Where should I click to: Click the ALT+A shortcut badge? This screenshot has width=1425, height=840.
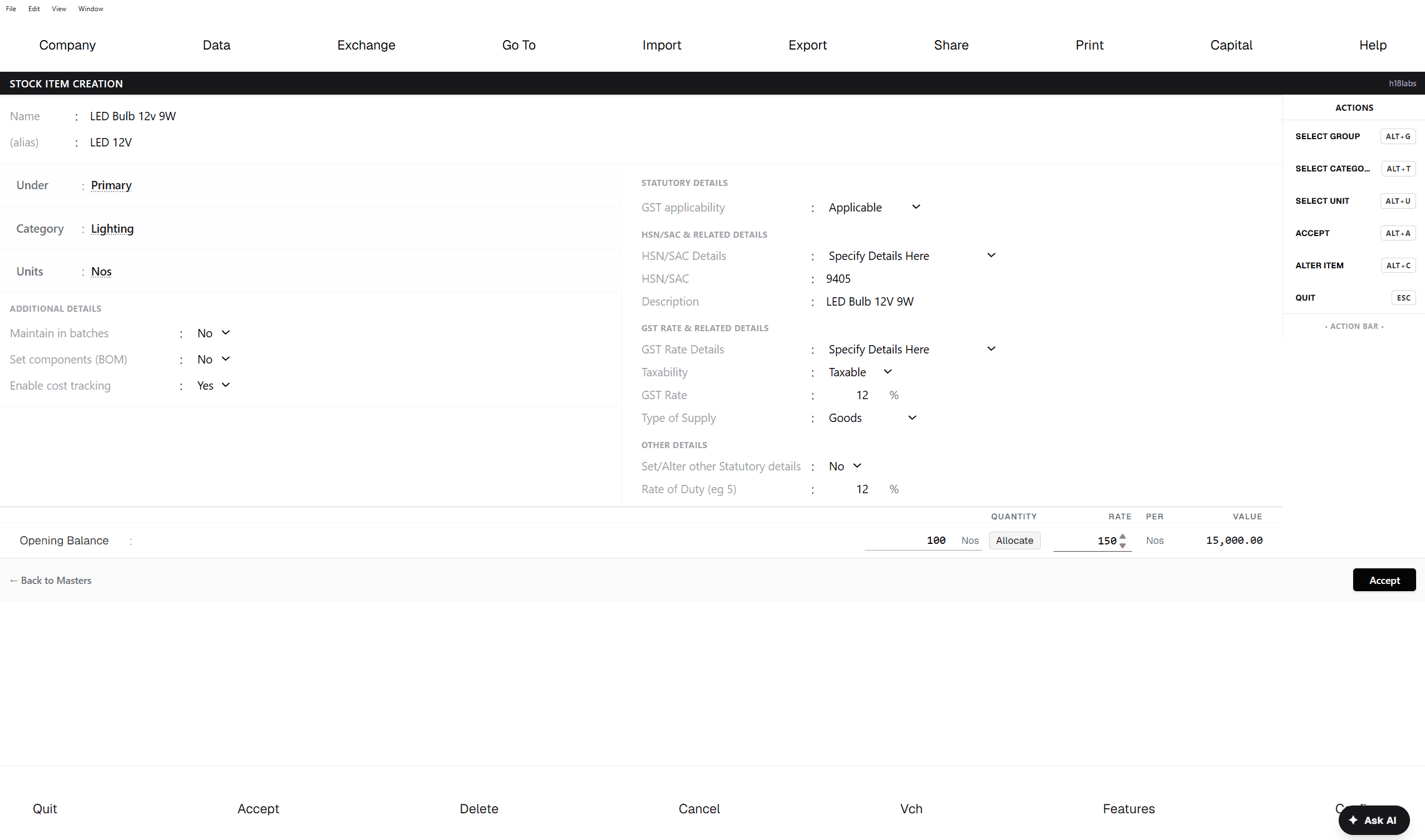coord(1398,233)
